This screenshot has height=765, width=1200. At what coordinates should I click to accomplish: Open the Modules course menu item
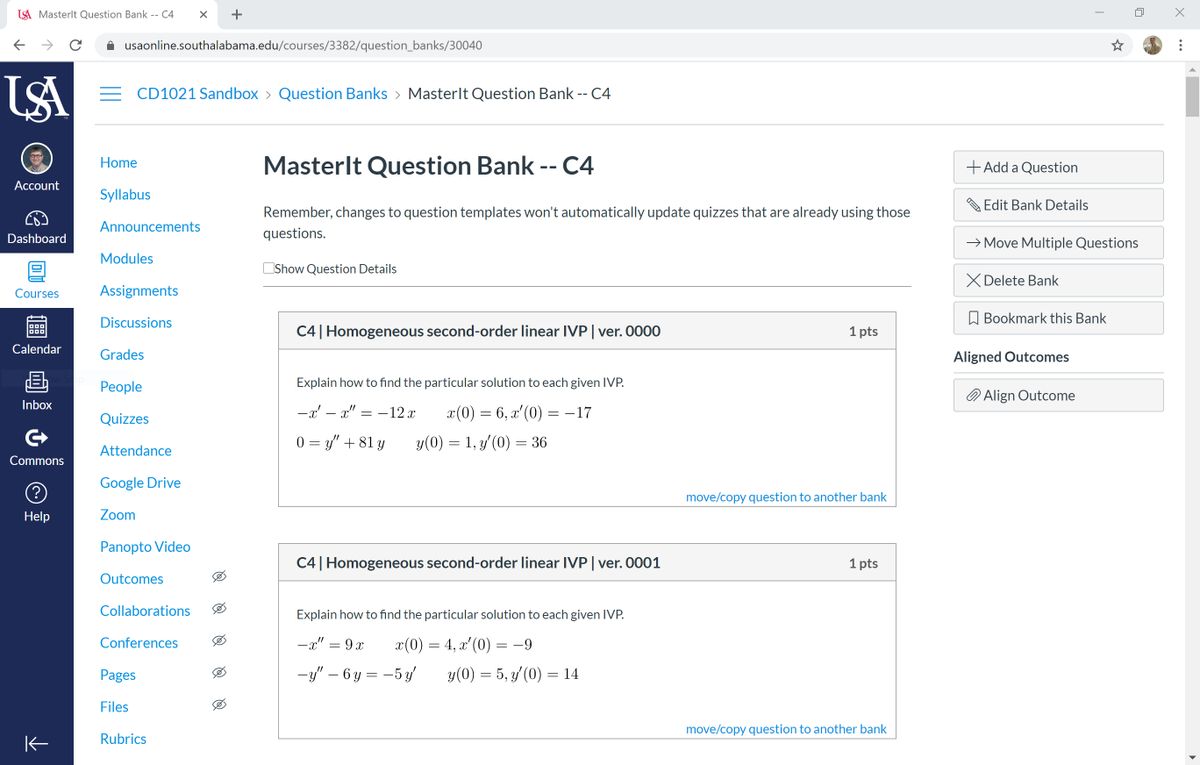click(126, 258)
